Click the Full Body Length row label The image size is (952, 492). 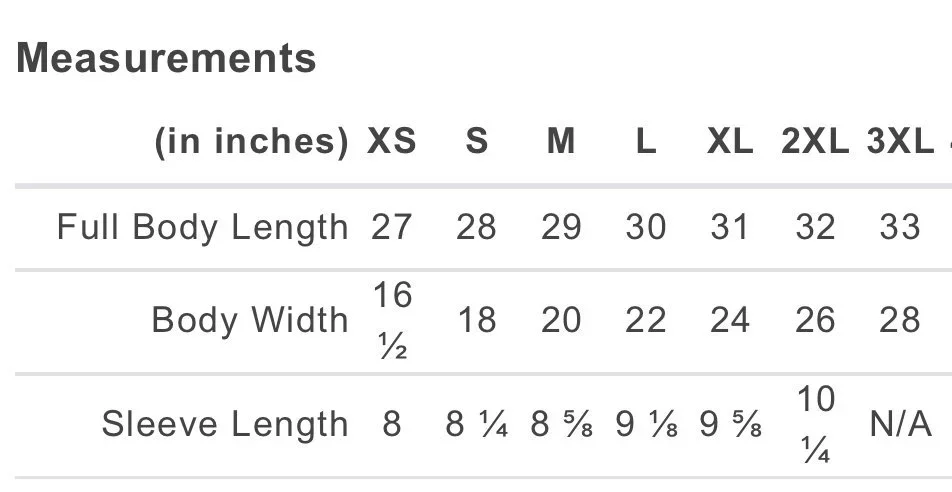click(203, 228)
